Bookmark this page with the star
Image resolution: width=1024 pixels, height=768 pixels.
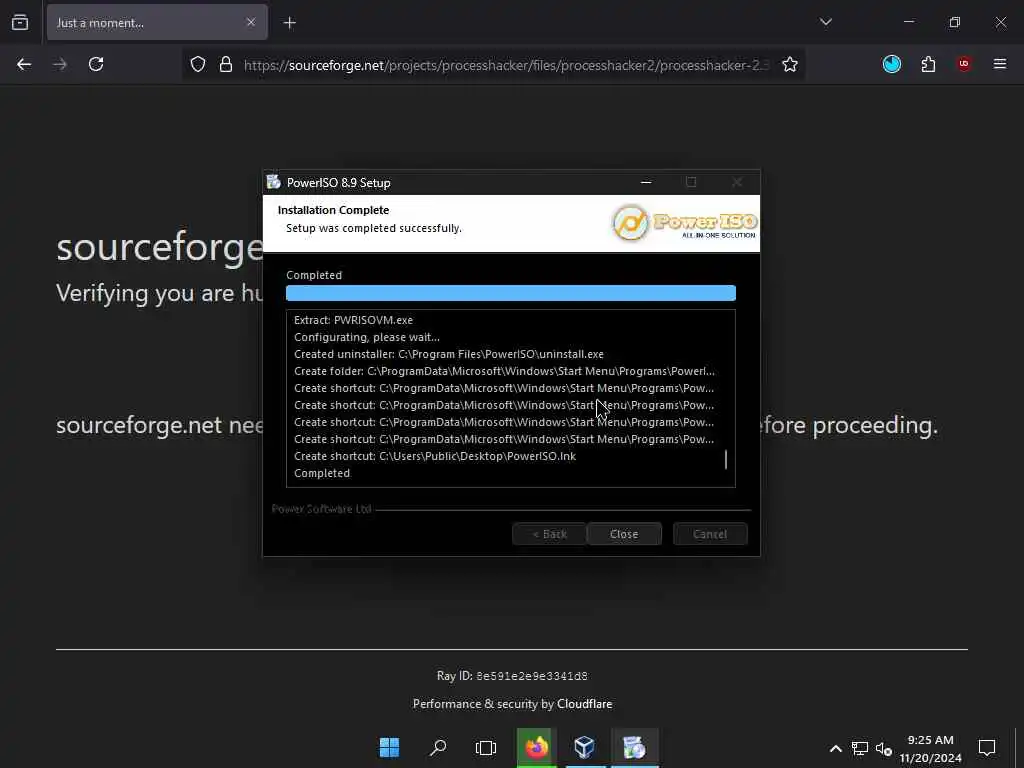coord(790,64)
